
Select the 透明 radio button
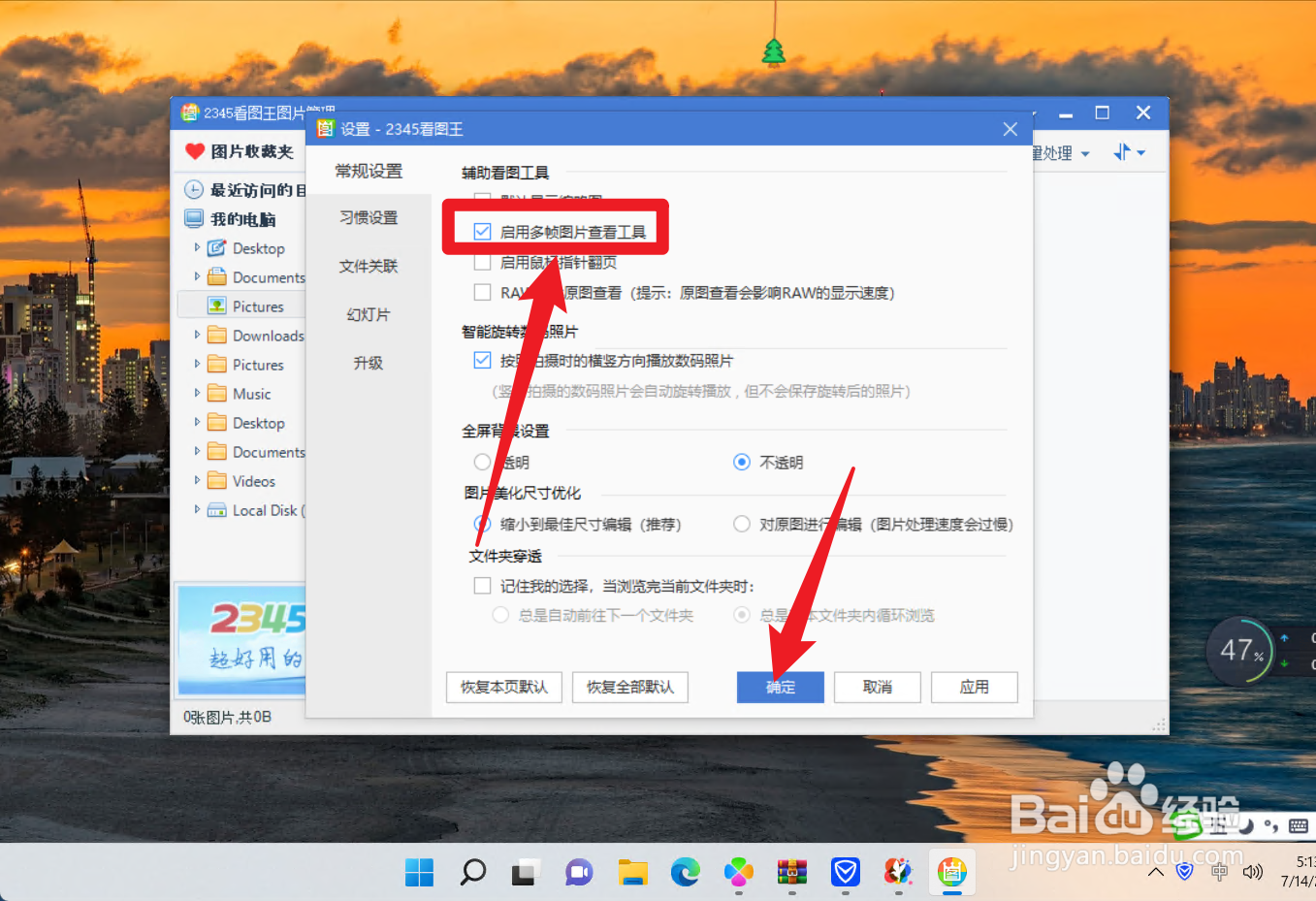point(482,462)
